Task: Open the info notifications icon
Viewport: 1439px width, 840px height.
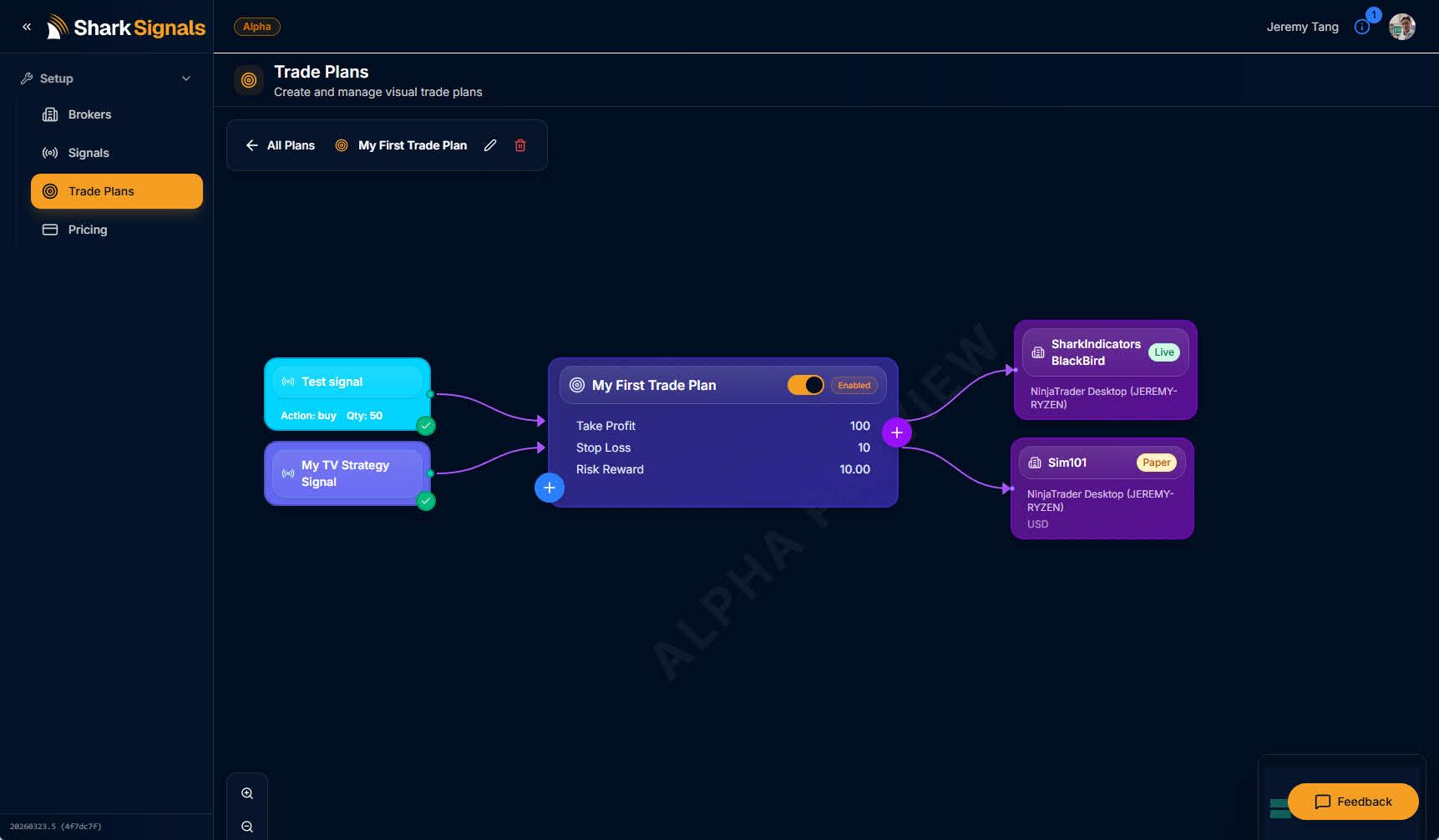Action: point(1362,27)
